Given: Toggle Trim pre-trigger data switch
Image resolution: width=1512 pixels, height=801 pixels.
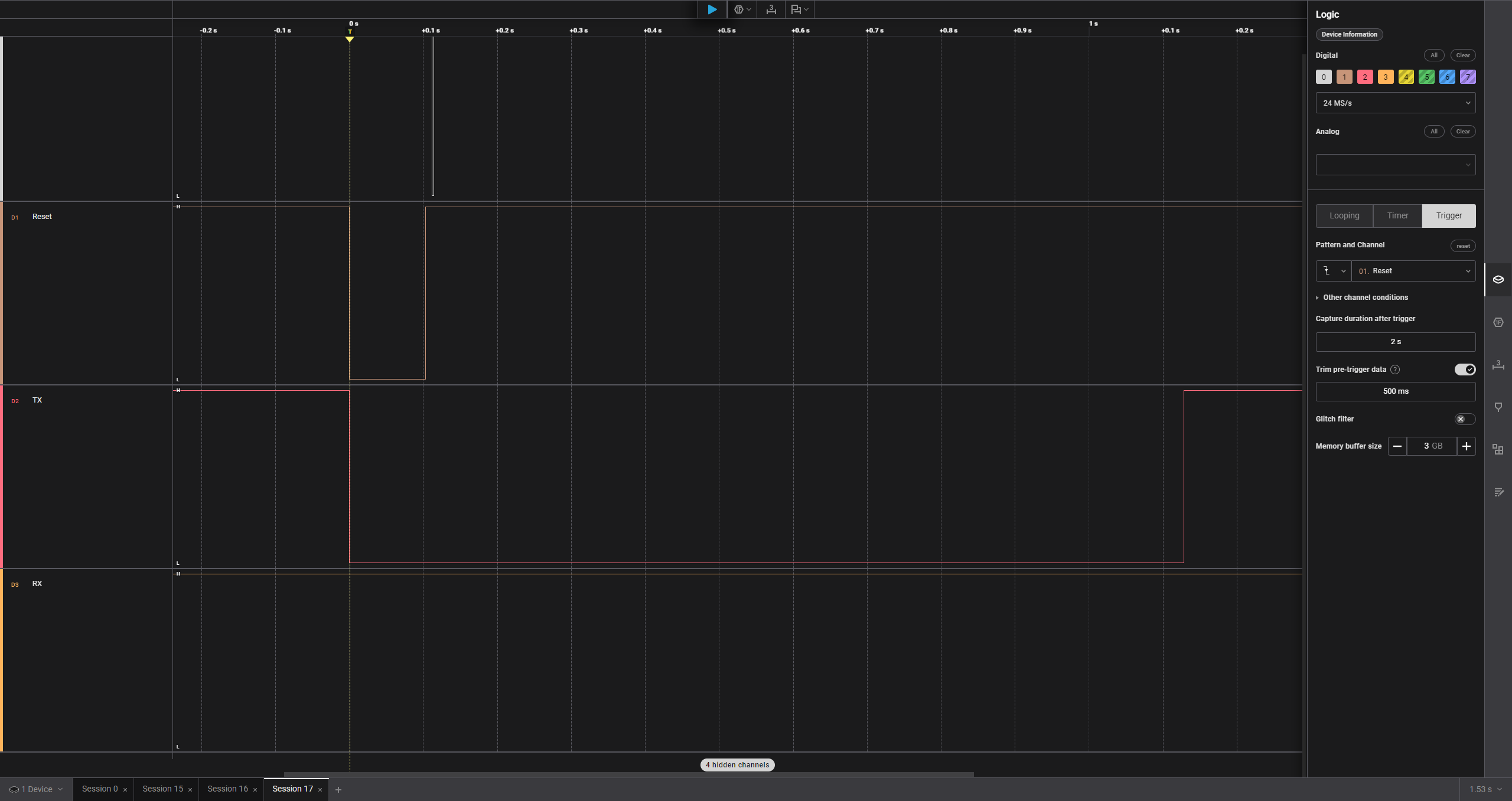Looking at the screenshot, I should (x=1464, y=370).
